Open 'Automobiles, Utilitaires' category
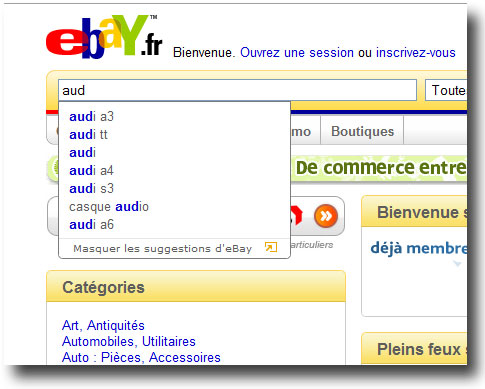This screenshot has height=389, width=485. [129, 341]
